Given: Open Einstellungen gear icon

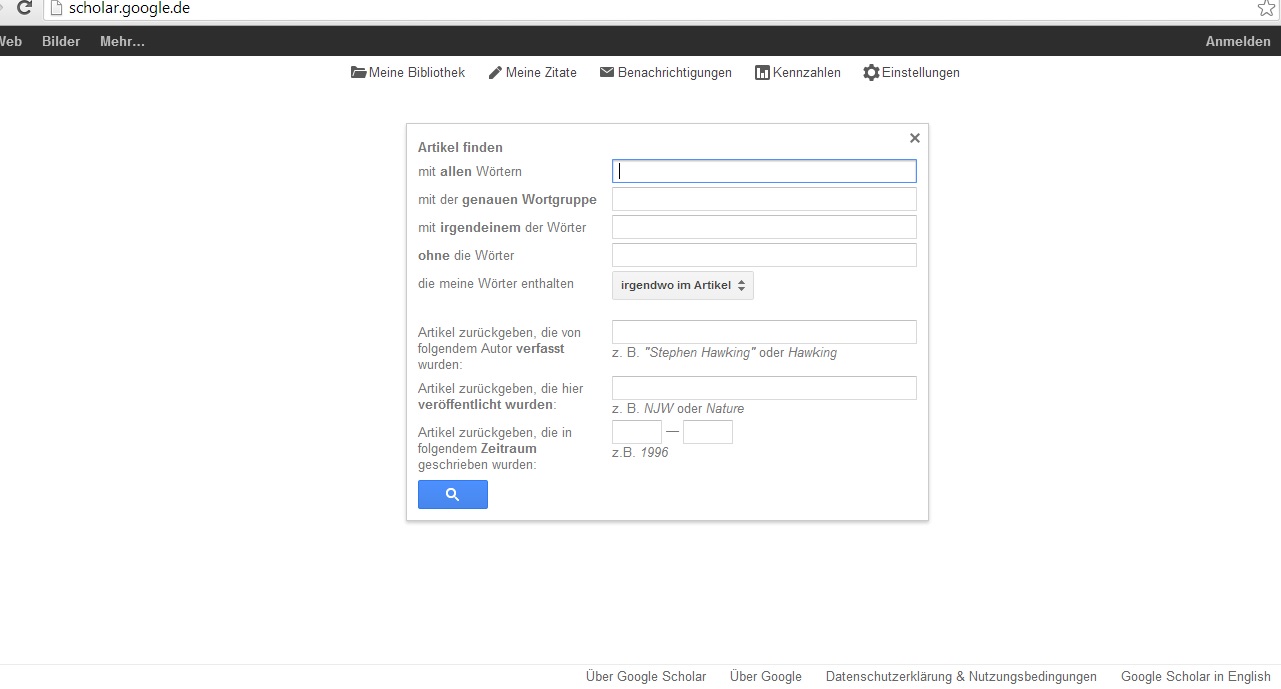Looking at the screenshot, I should 871,73.
